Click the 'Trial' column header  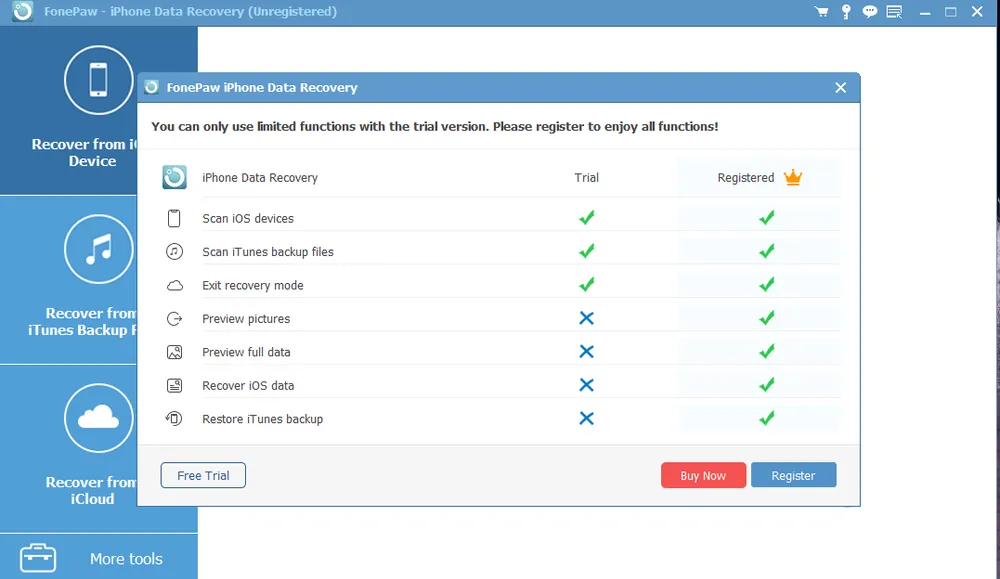587,177
